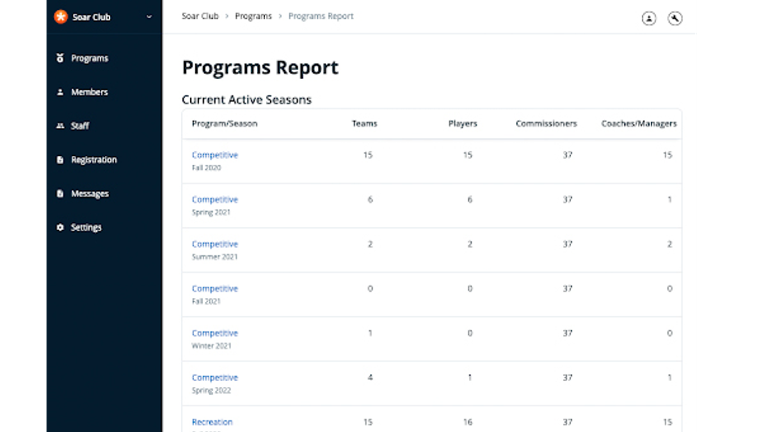
Task: Open Competitive Winter 2021 program link
Action: [x=215, y=333]
